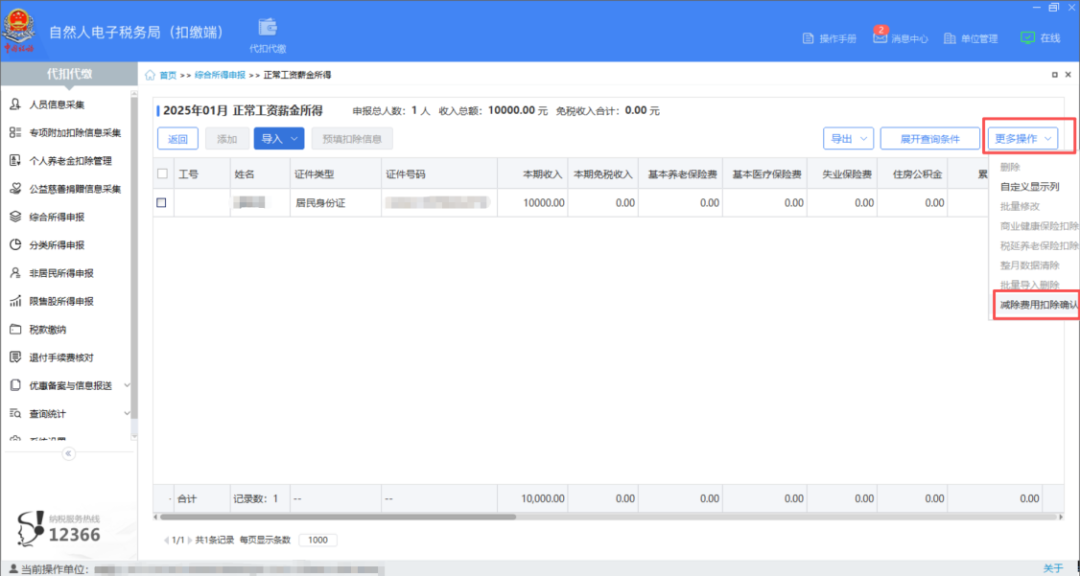The width and height of the screenshot is (1080, 576).
Task: Select 减除费用扣除确认 menu item
Action: click(1038, 305)
